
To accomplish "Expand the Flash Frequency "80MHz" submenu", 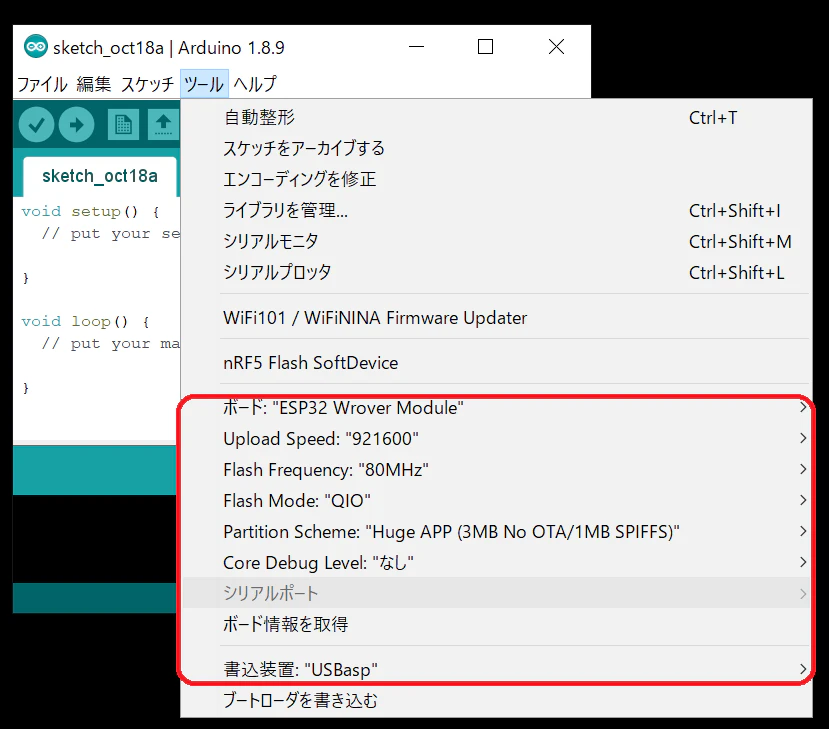I will pos(496,469).
